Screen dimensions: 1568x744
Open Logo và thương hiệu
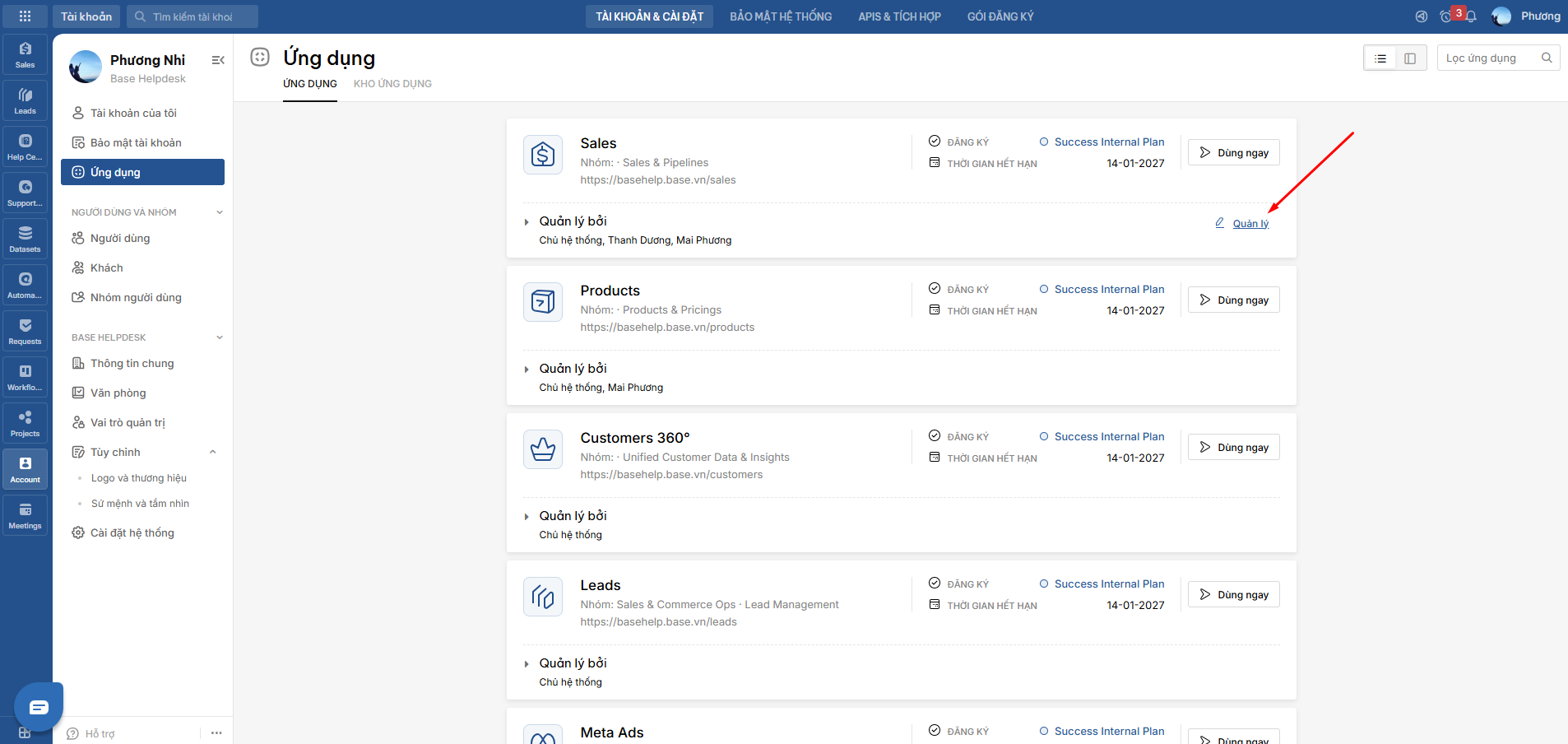[139, 478]
